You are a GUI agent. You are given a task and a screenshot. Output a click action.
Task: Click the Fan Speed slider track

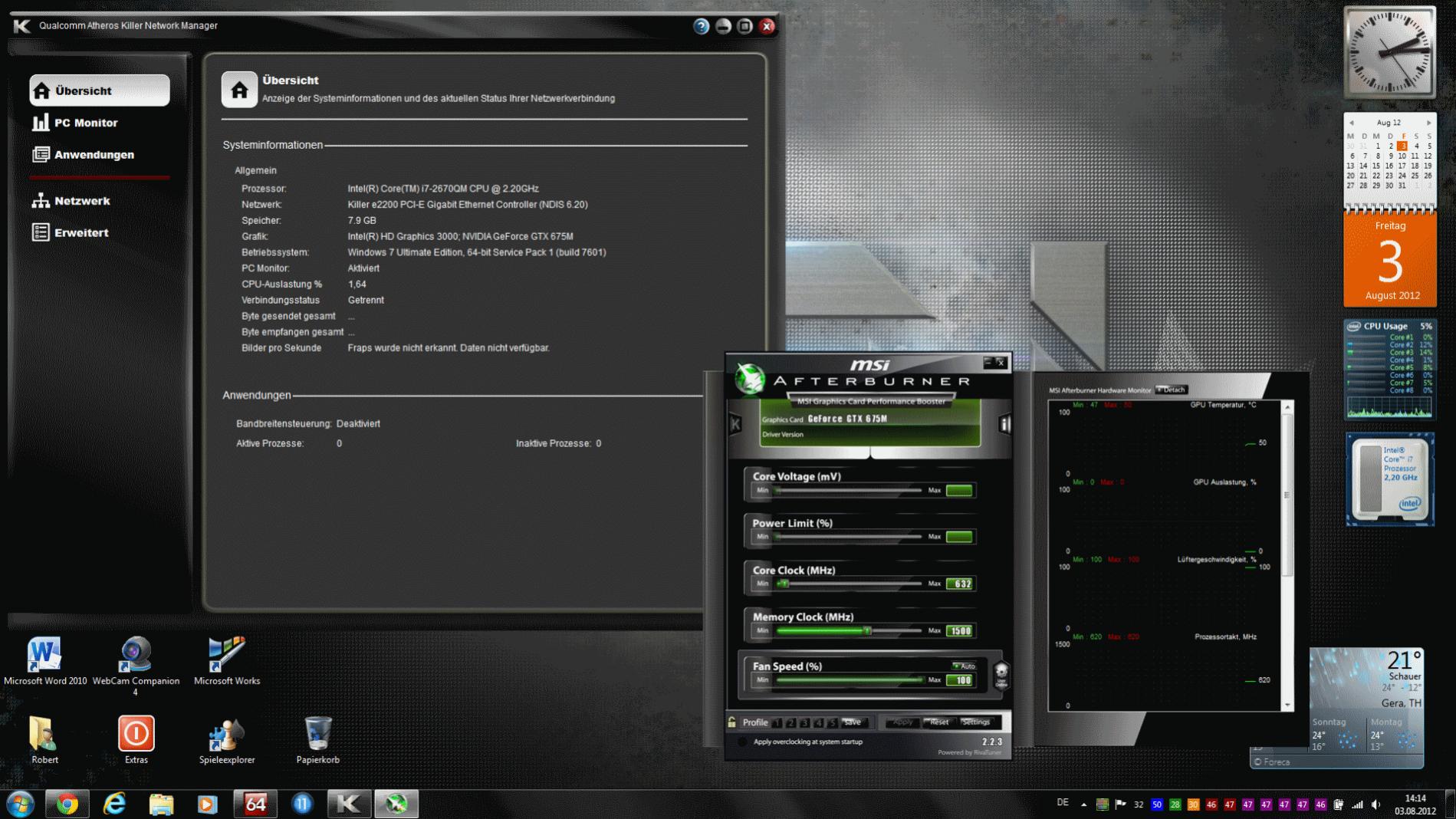click(849, 679)
